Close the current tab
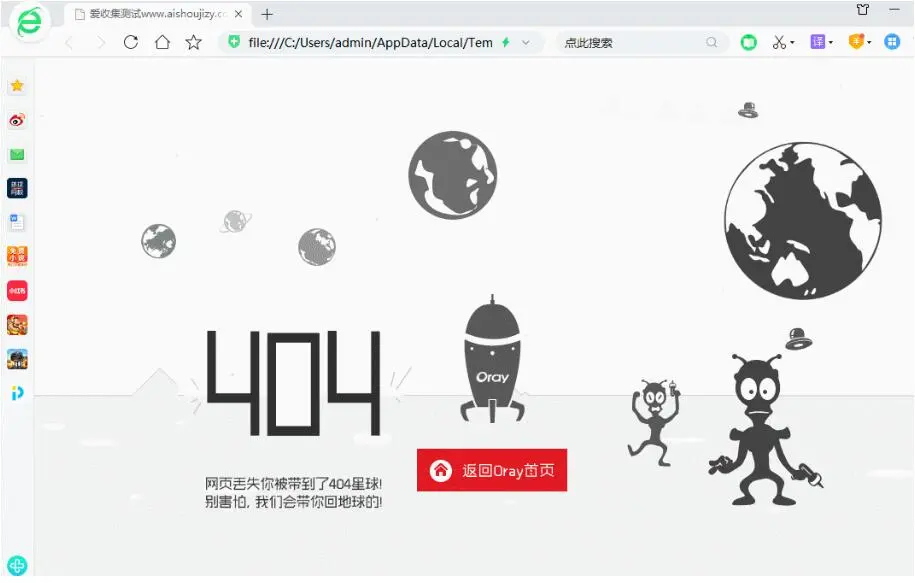This screenshot has height=583, width=915. [x=239, y=14]
